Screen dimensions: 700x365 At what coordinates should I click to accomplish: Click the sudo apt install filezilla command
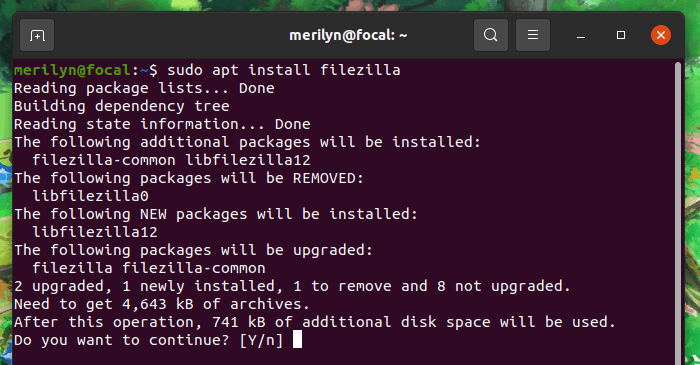tap(283, 70)
